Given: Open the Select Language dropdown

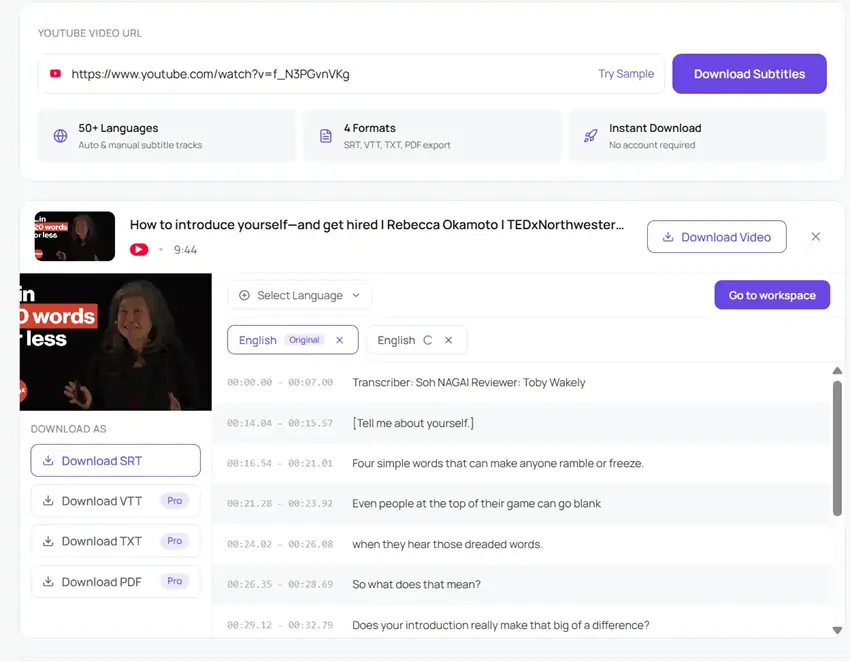Looking at the screenshot, I should (x=299, y=295).
